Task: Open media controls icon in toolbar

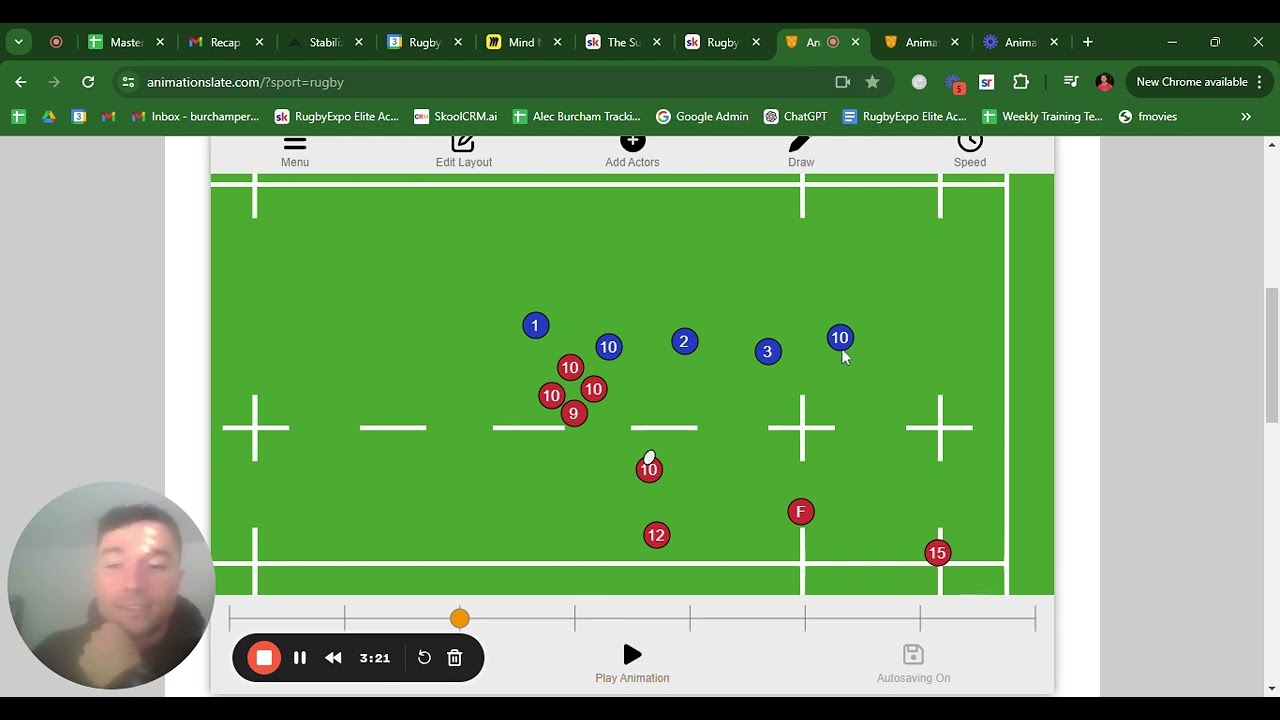Action: 1071,82
